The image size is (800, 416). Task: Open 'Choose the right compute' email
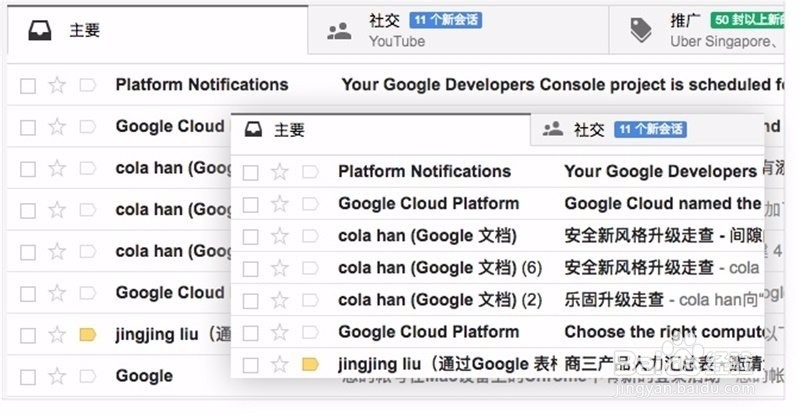coord(665,332)
